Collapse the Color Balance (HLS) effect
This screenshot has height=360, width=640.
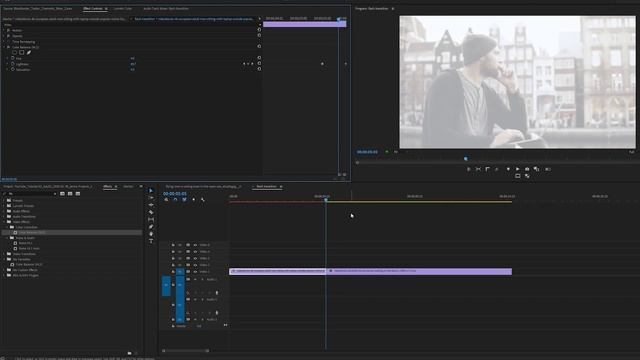4,47
